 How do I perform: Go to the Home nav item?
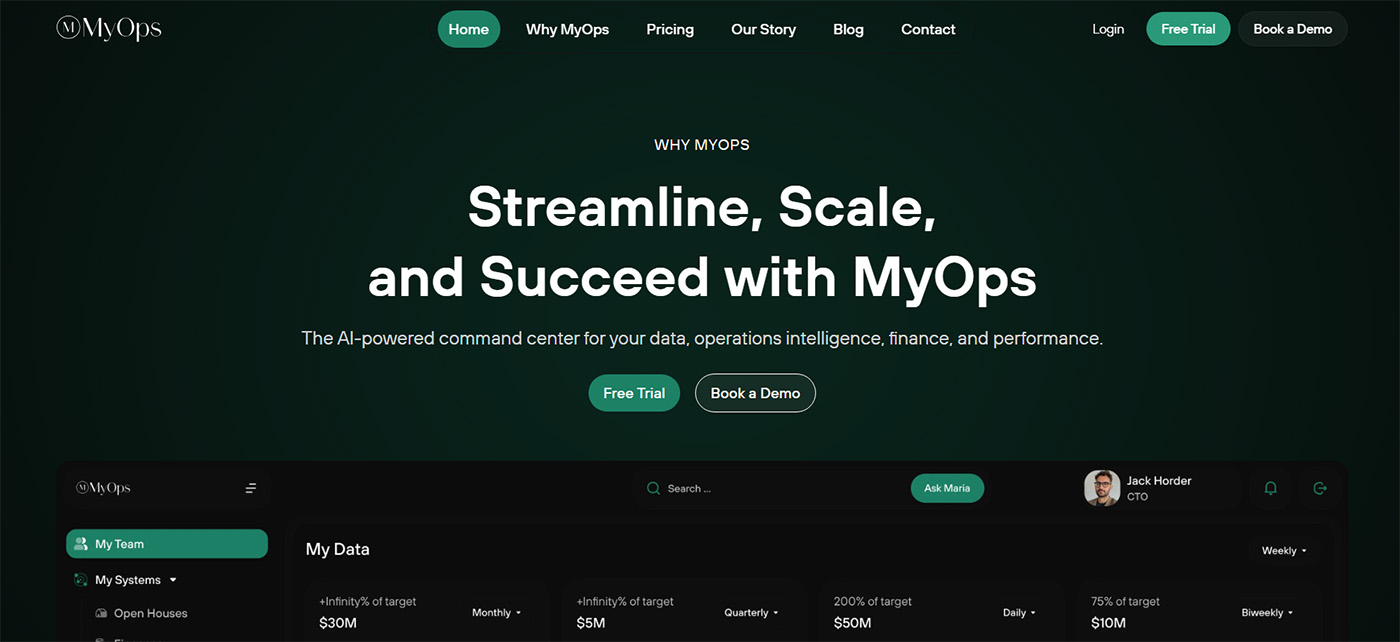(x=469, y=29)
